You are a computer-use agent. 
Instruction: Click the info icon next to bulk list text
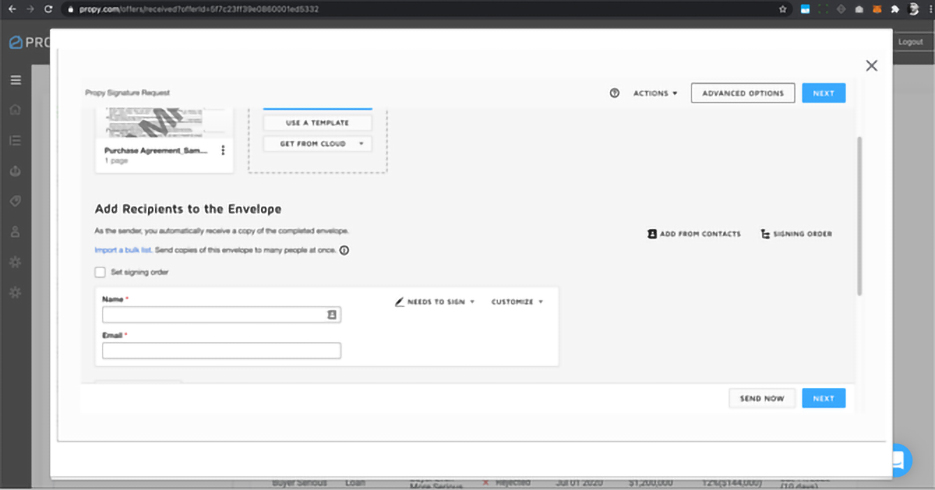click(x=344, y=250)
